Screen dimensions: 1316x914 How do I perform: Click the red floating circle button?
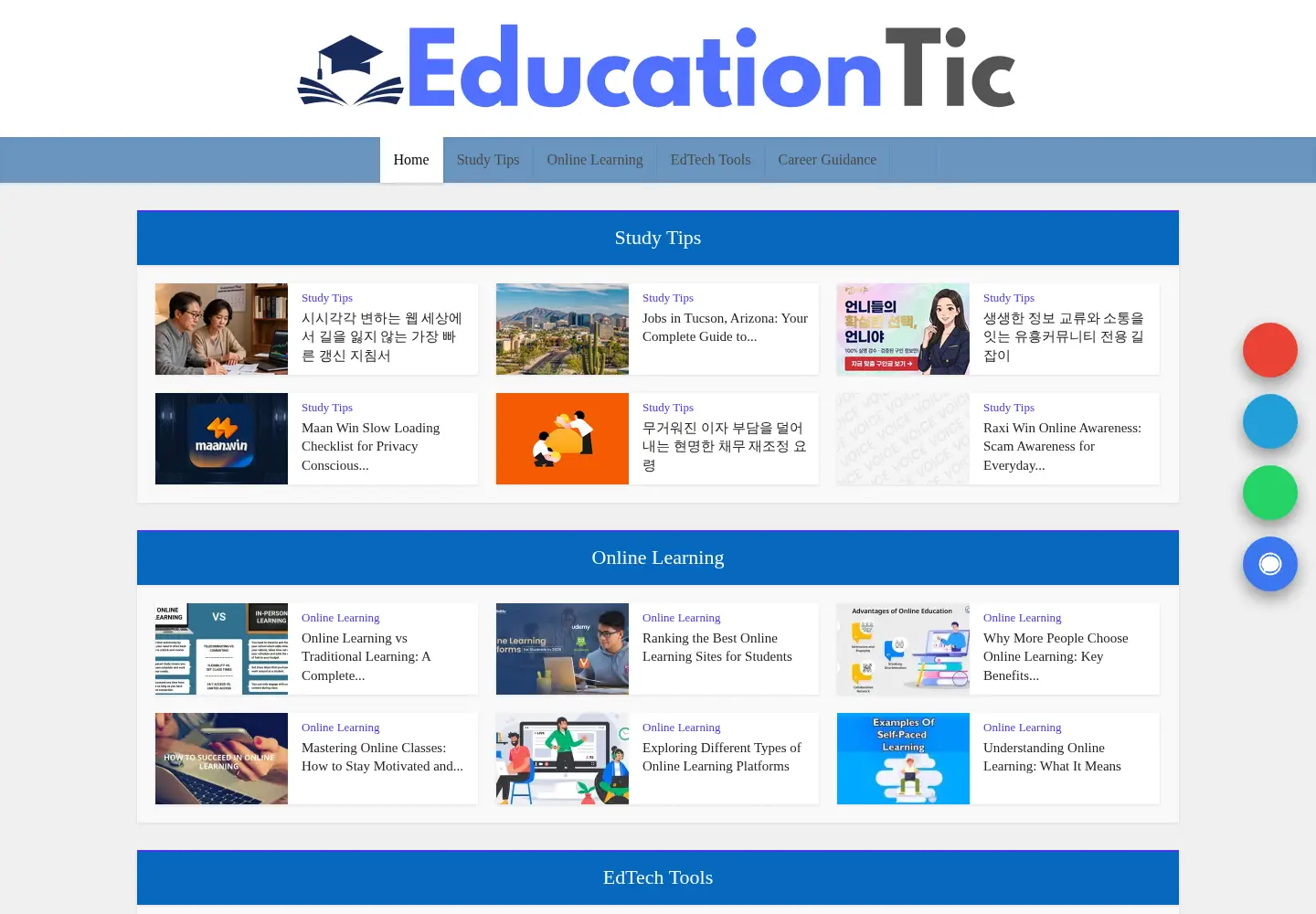(1270, 350)
